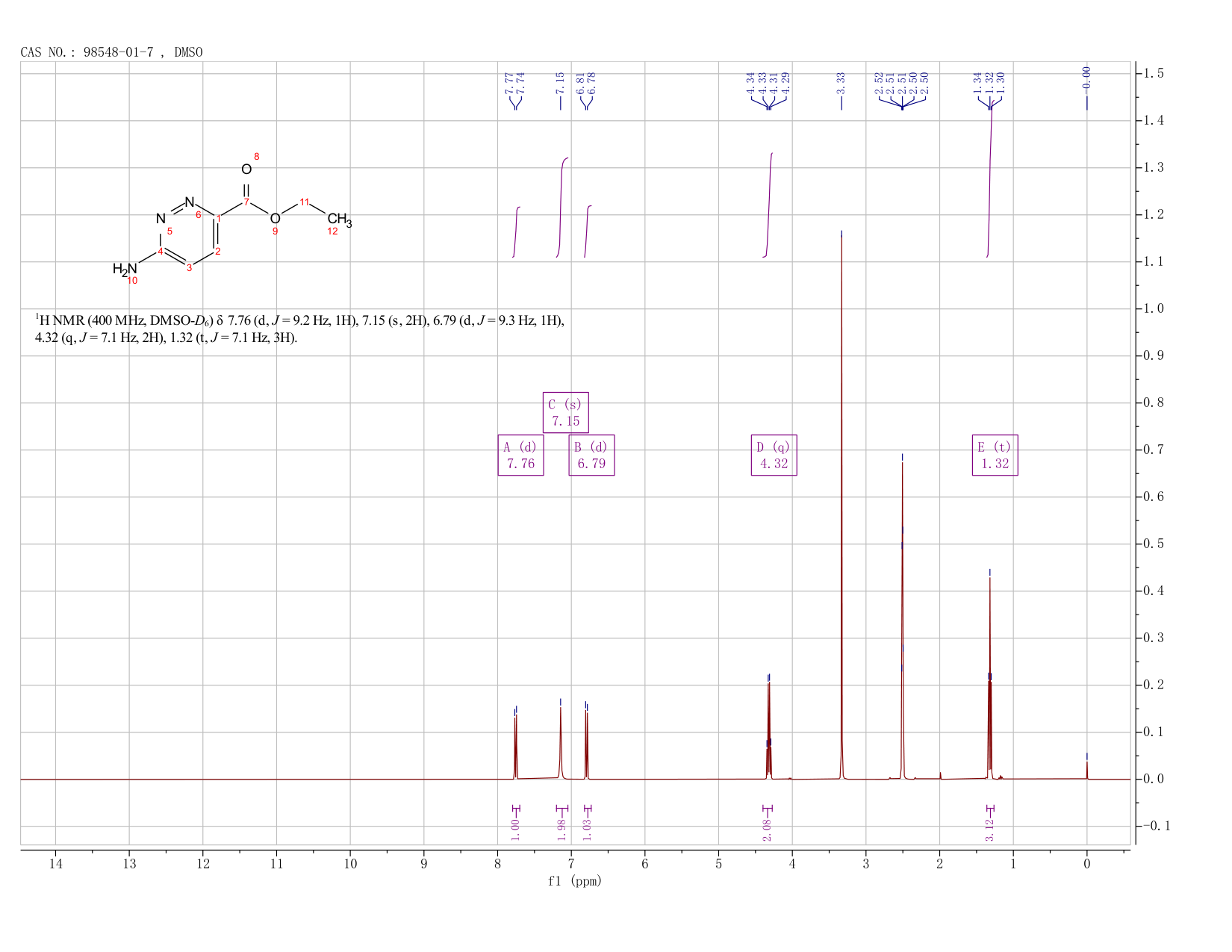Click the N atom labeled 6
Screen dimensions: 1232x952
coord(189,202)
